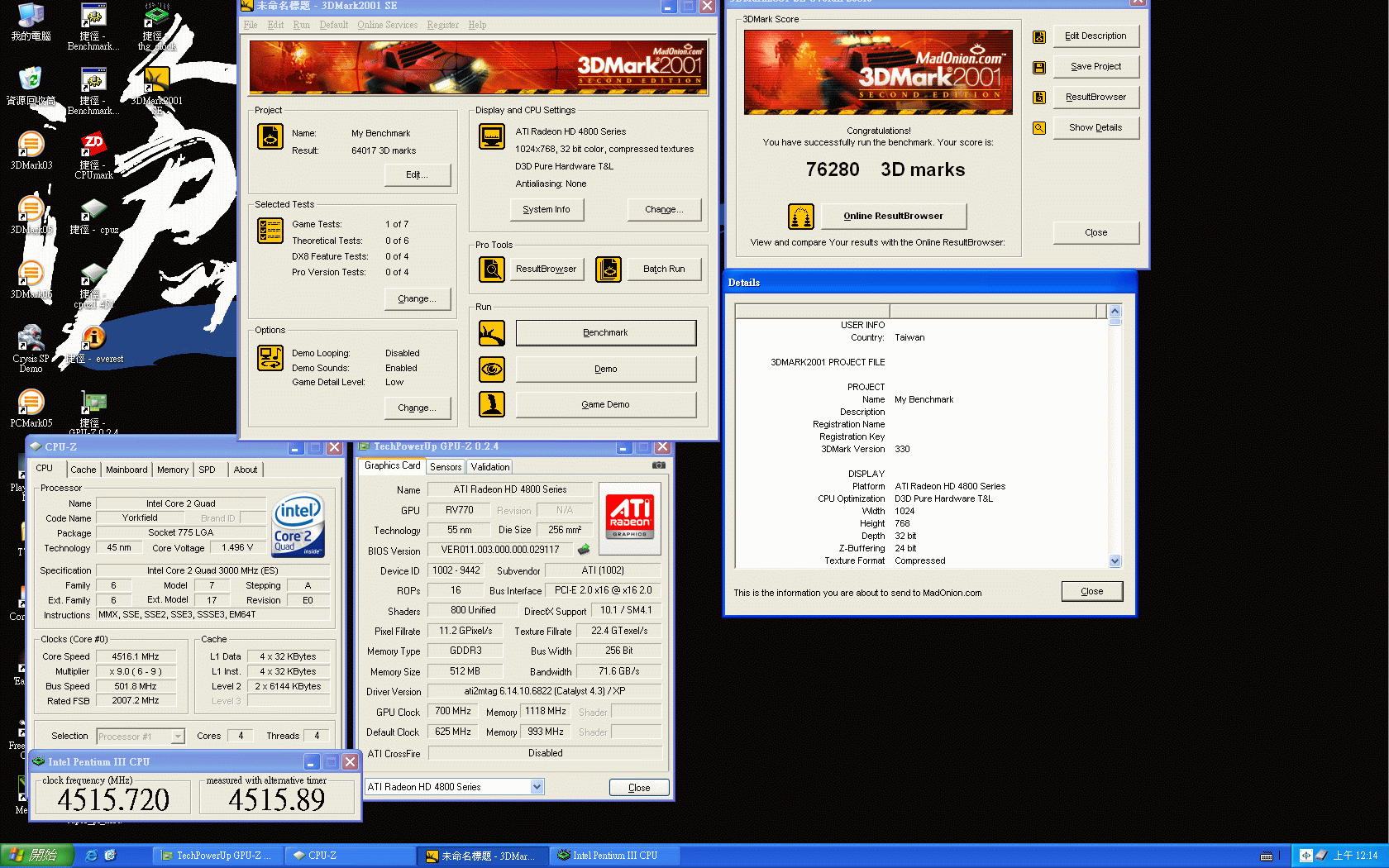
Task: Click the Demo eye icon
Action: point(492,369)
